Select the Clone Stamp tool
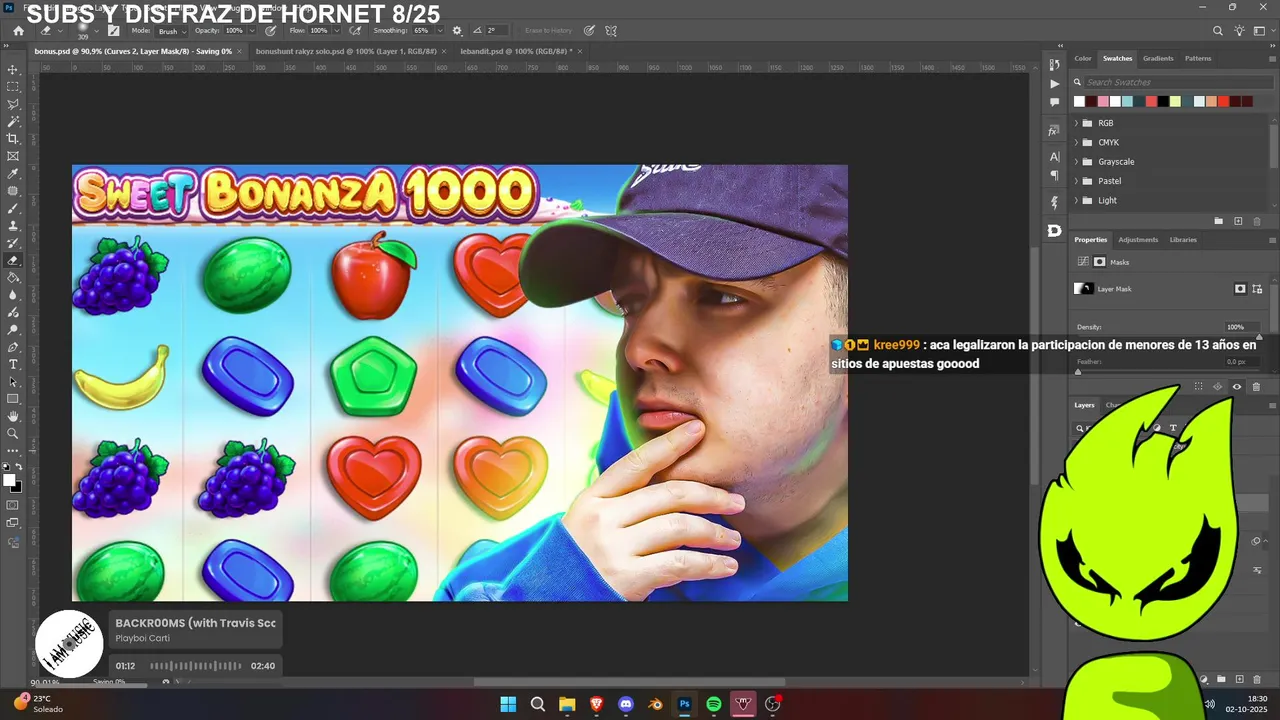 13,226
